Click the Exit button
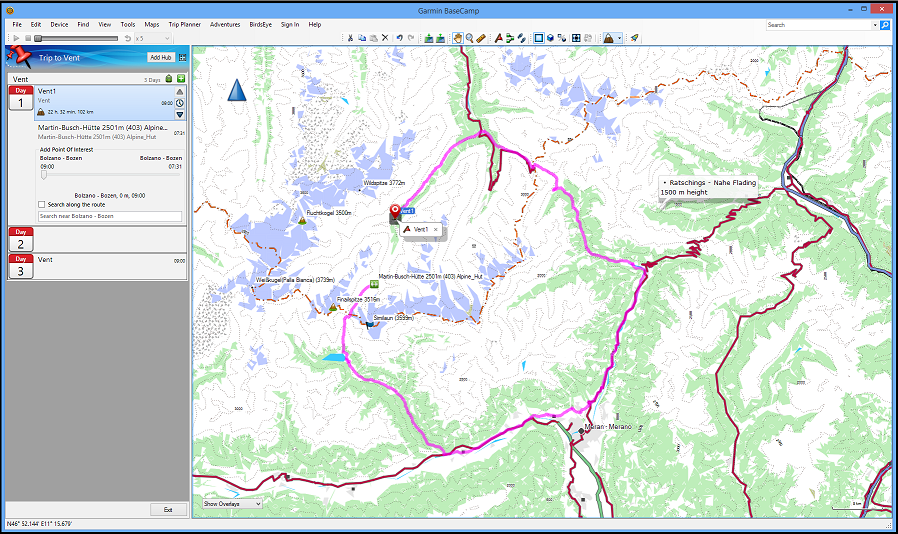 pyautogui.click(x=168, y=509)
